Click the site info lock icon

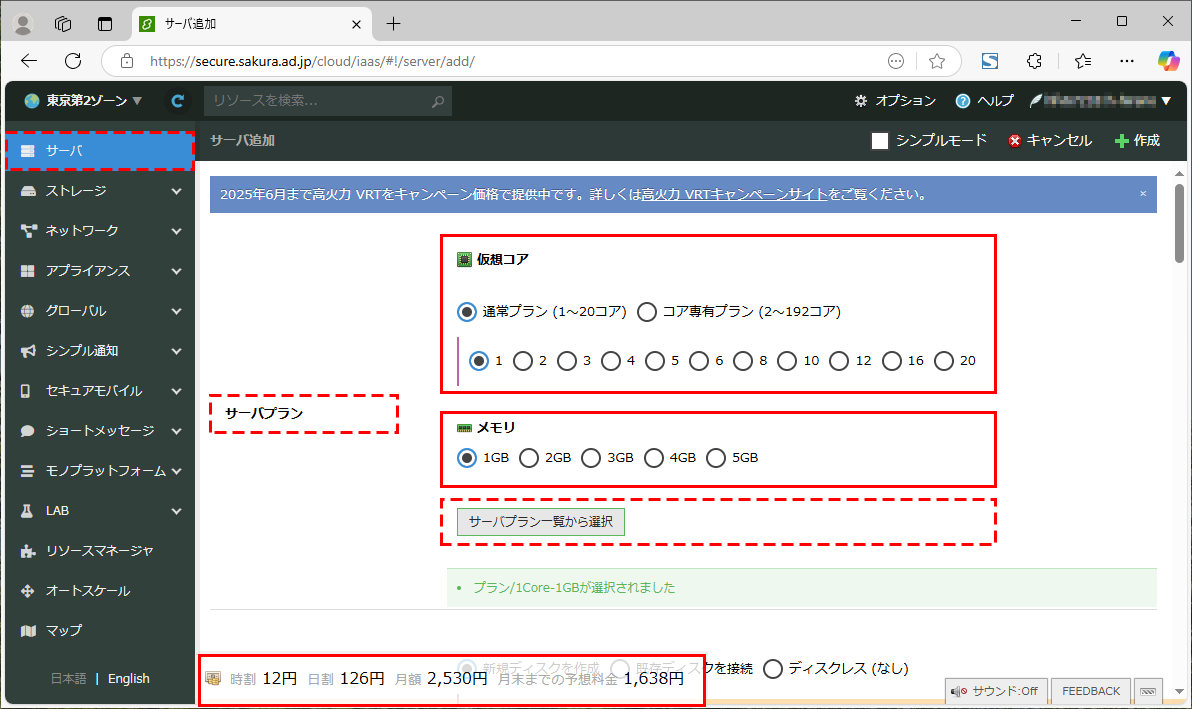pos(127,61)
